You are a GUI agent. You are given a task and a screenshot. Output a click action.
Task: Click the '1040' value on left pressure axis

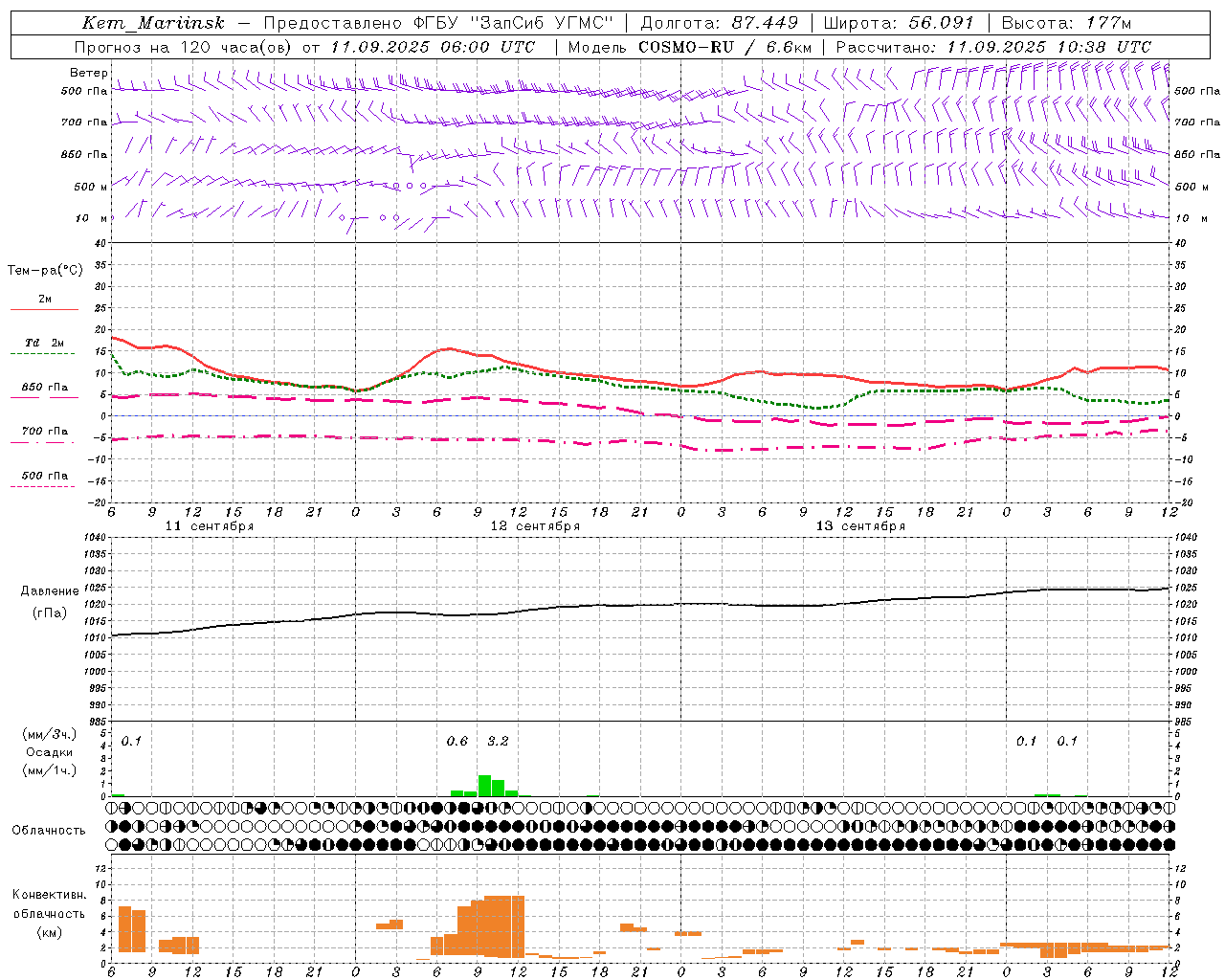95,538
